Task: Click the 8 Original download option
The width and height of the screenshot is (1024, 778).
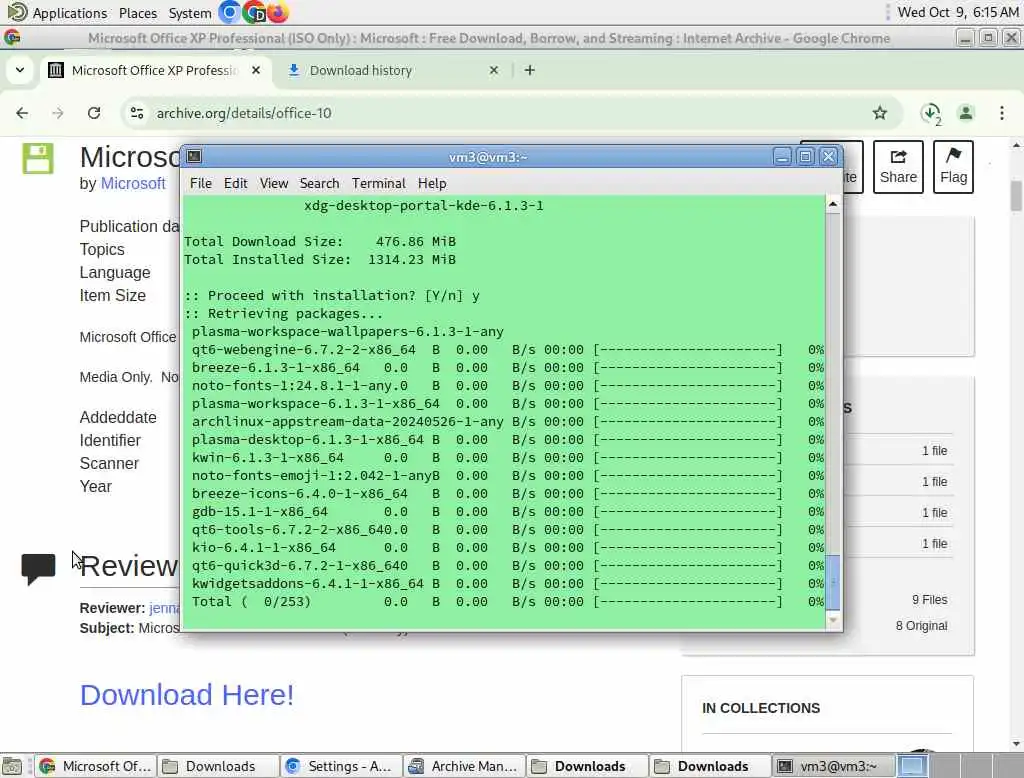Action: [921, 626]
